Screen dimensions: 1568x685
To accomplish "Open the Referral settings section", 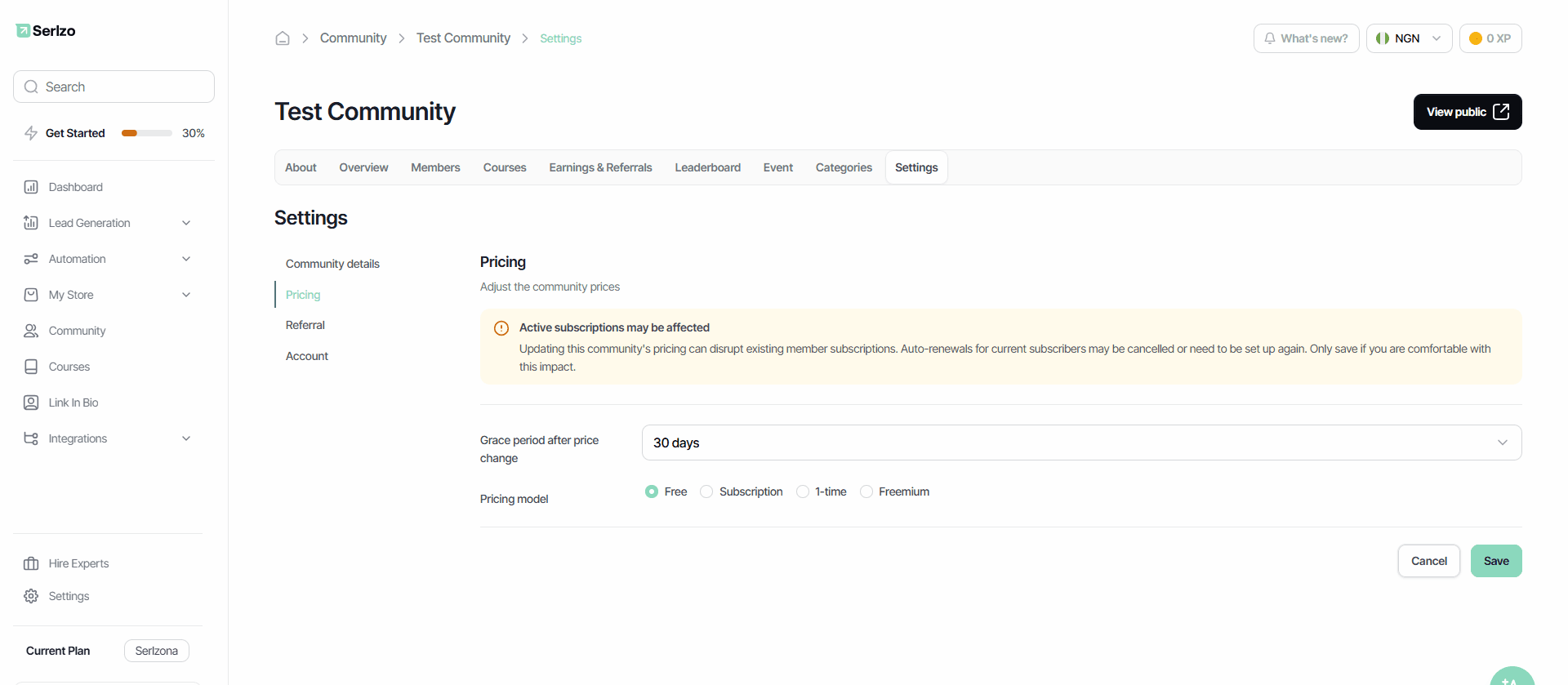I will 305,325.
